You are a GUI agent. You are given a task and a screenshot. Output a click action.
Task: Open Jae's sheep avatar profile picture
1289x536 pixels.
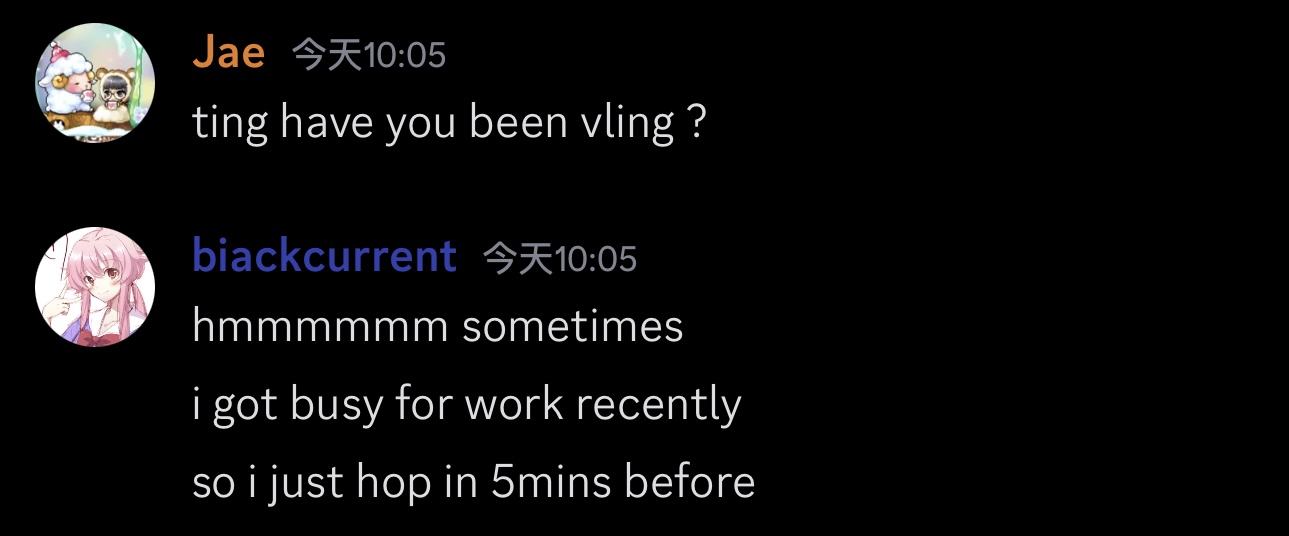pyautogui.click(x=95, y=83)
